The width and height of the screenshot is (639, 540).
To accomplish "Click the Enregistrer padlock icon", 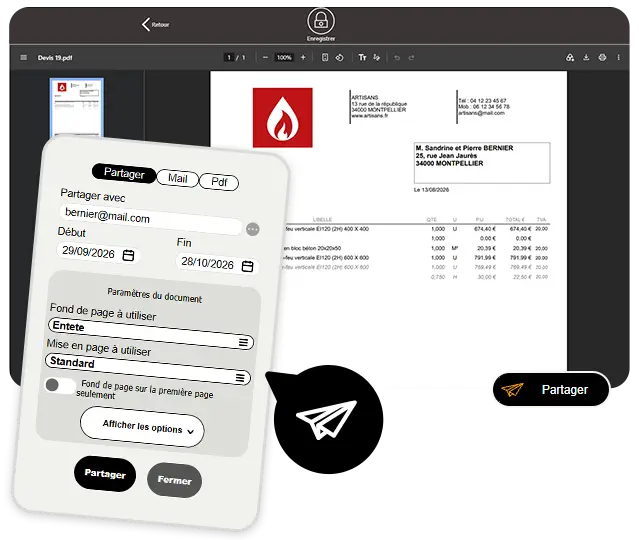I will 321,21.
